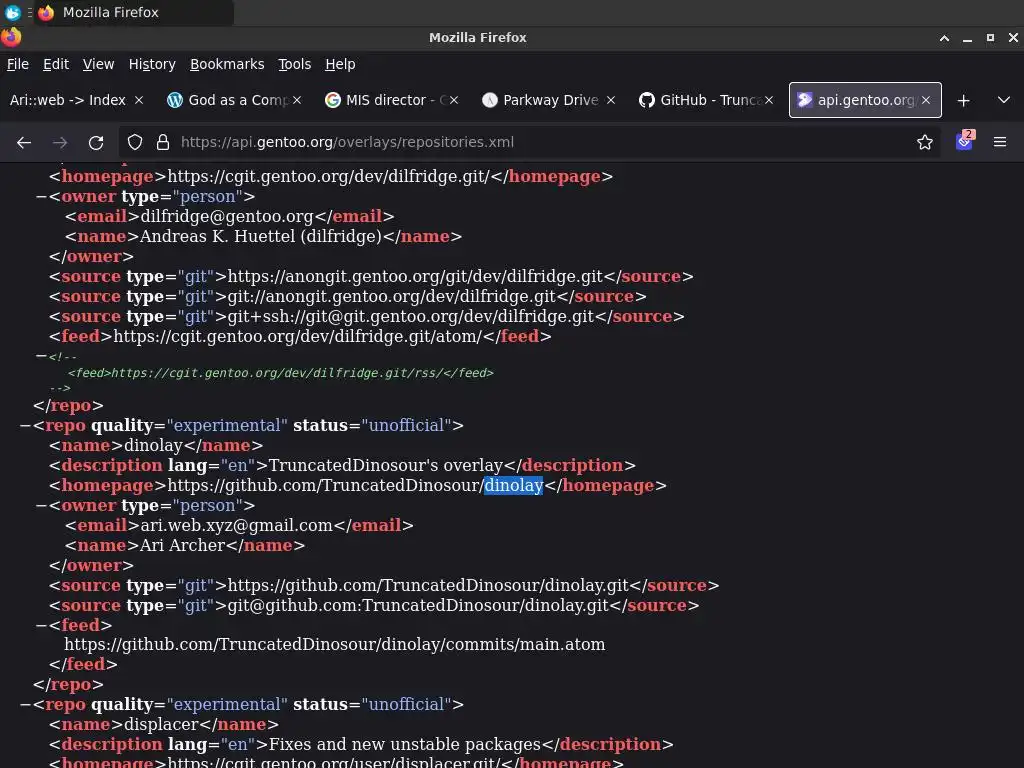This screenshot has height=768, width=1024.
Task: Close the God as a Comp tab
Action: pyautogui.click(x=296, y=100)
